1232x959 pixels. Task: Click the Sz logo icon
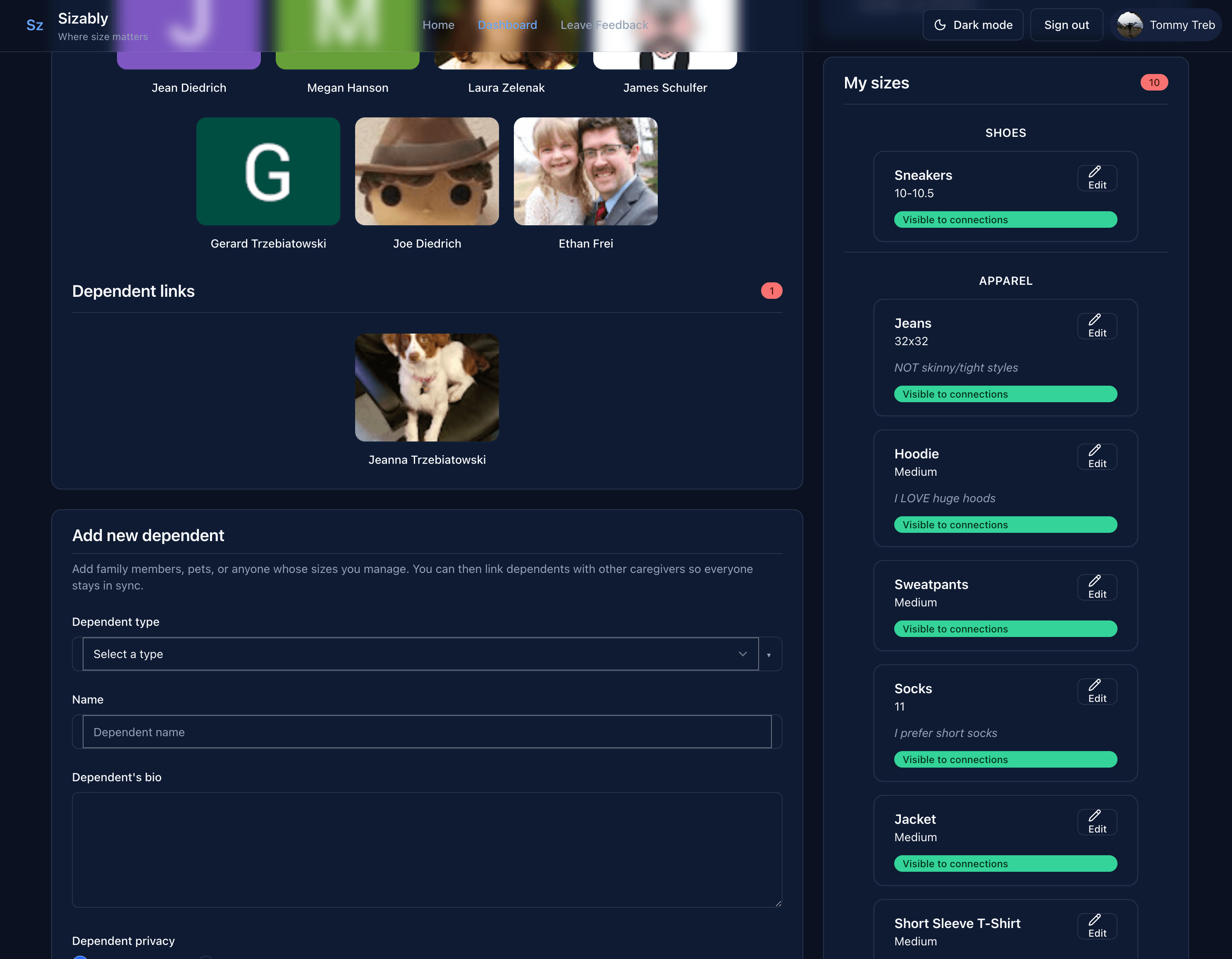point(34,25)
